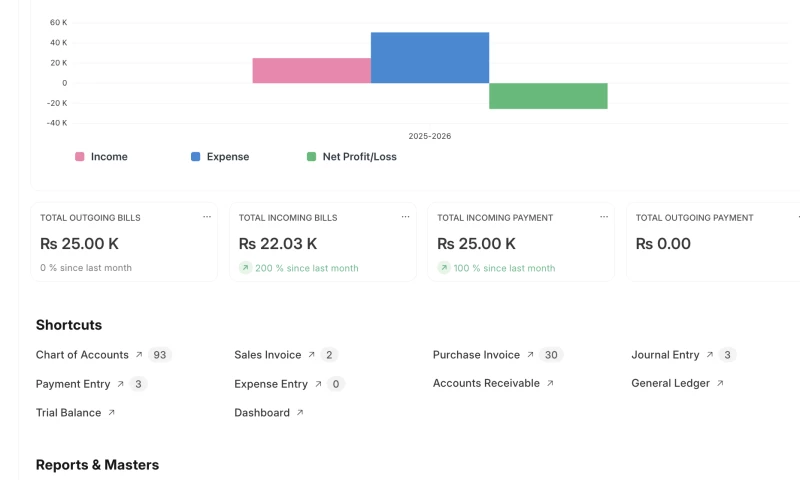Click the Reports & Masters section heading
This screenshot has height=480, width=800.
tap(97, 465)
